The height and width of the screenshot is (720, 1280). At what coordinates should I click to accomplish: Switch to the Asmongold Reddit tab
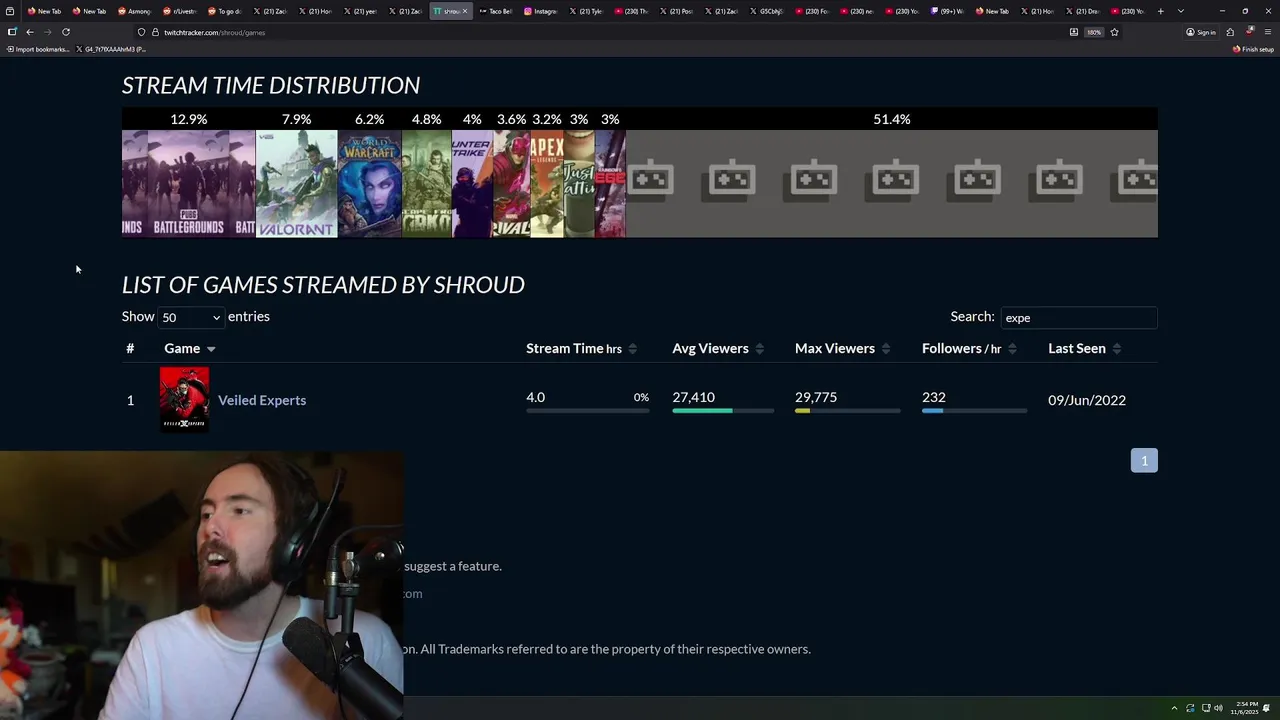pos(135,11)
